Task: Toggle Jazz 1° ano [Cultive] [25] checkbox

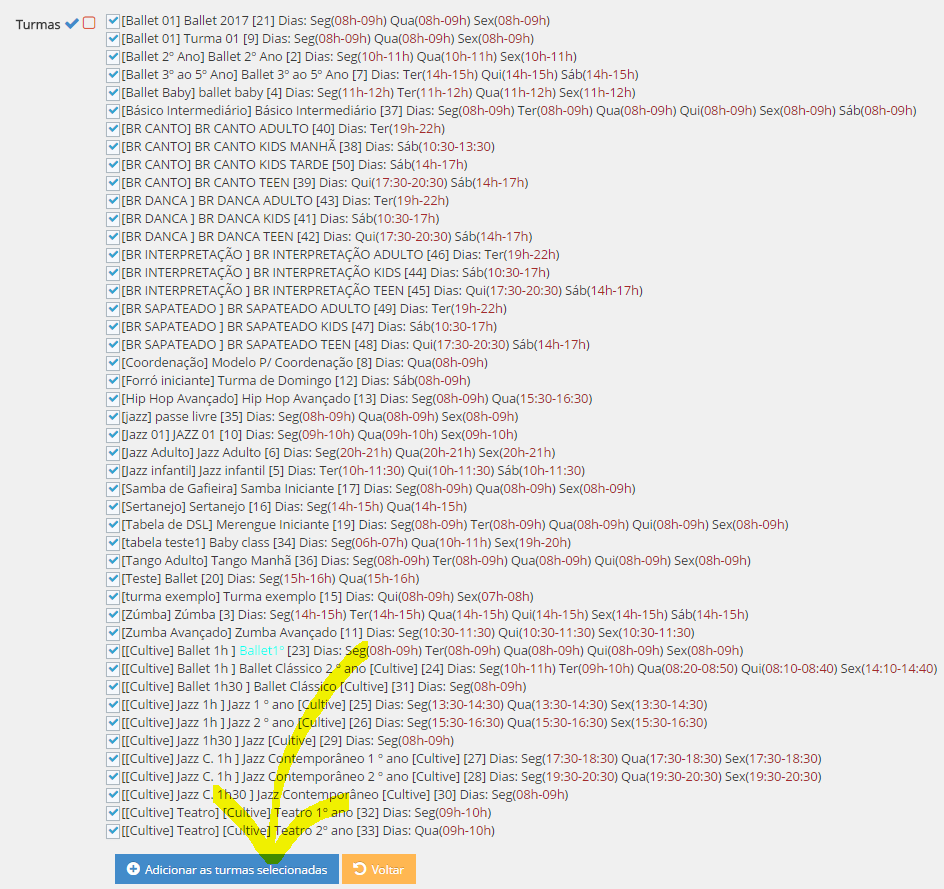Action: coord(113,705)
